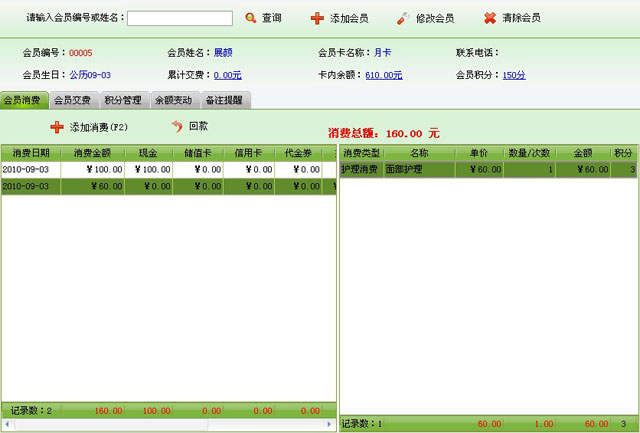
Task: Click the horizontal scrollbar's left arrow
Action: tap(7, 425)
